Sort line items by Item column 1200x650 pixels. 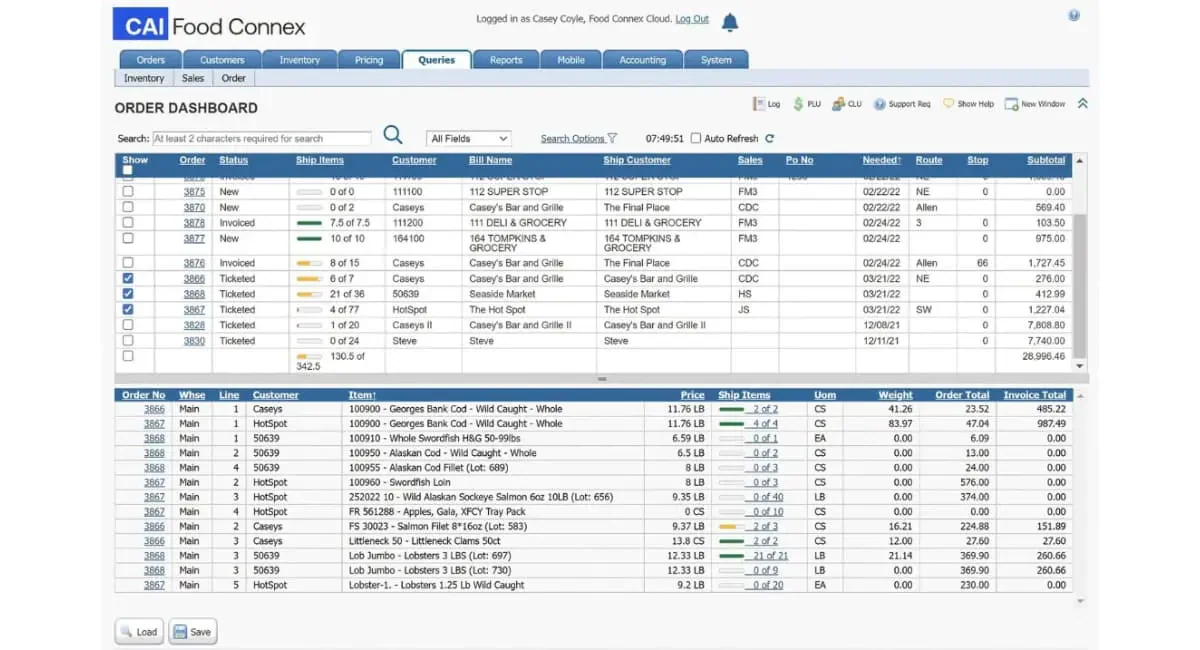click(x=362, y=395)
